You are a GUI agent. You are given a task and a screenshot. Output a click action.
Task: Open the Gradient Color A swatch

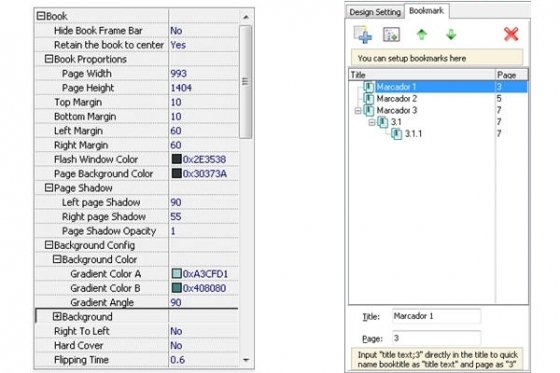[x=176, y=274]
